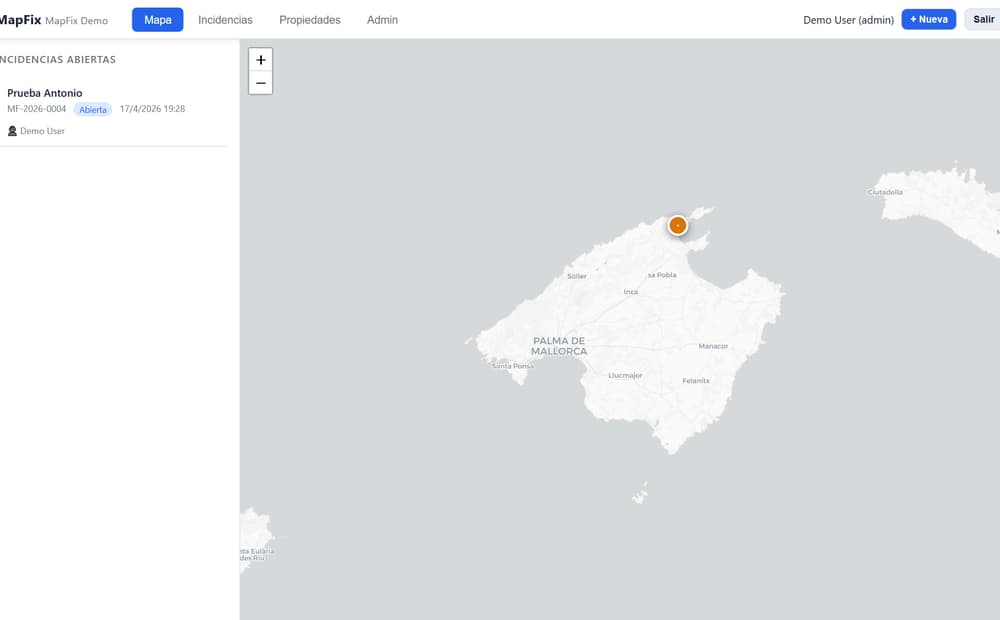Image resolution: width=1000 pixels, height=620 pixels.
Task: Click the Demo User (admin) label
Action: [x=848, y=20]
